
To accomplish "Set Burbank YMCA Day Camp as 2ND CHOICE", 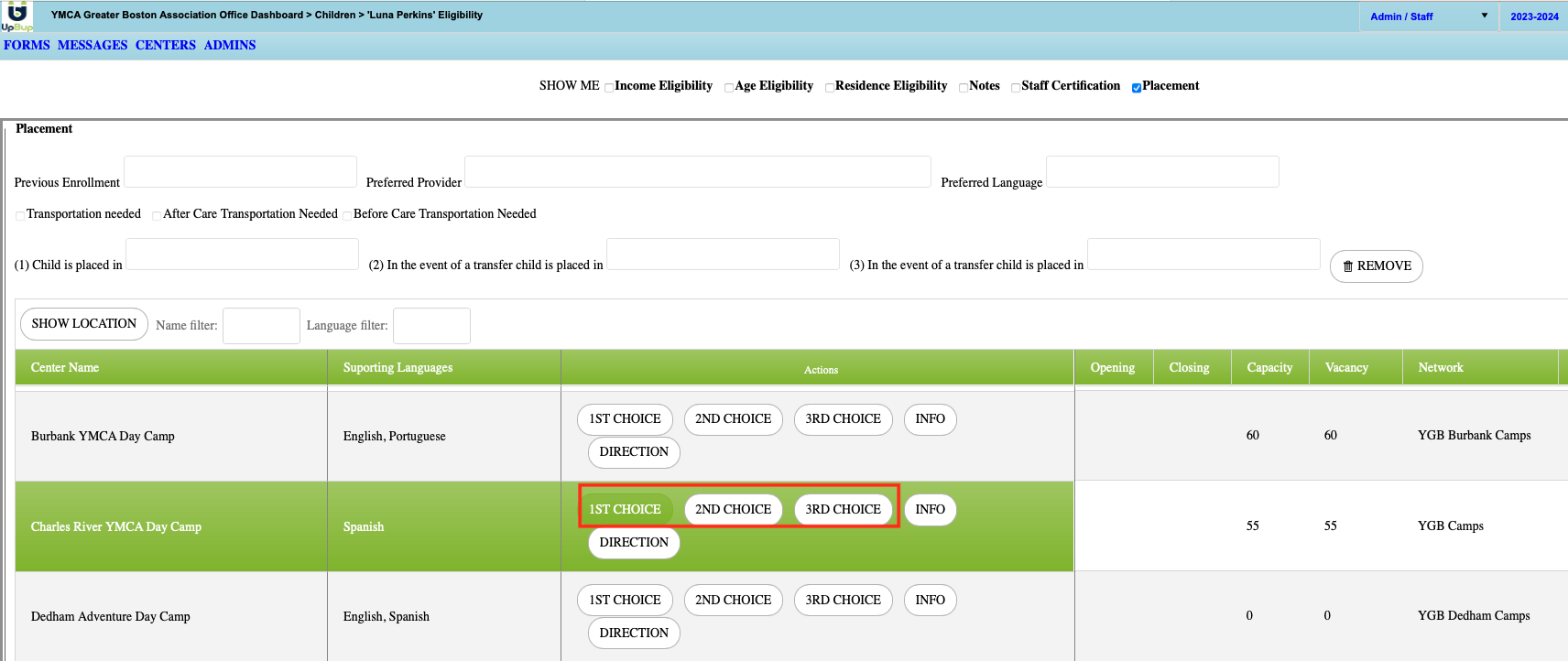I will (x=733, y=419).
